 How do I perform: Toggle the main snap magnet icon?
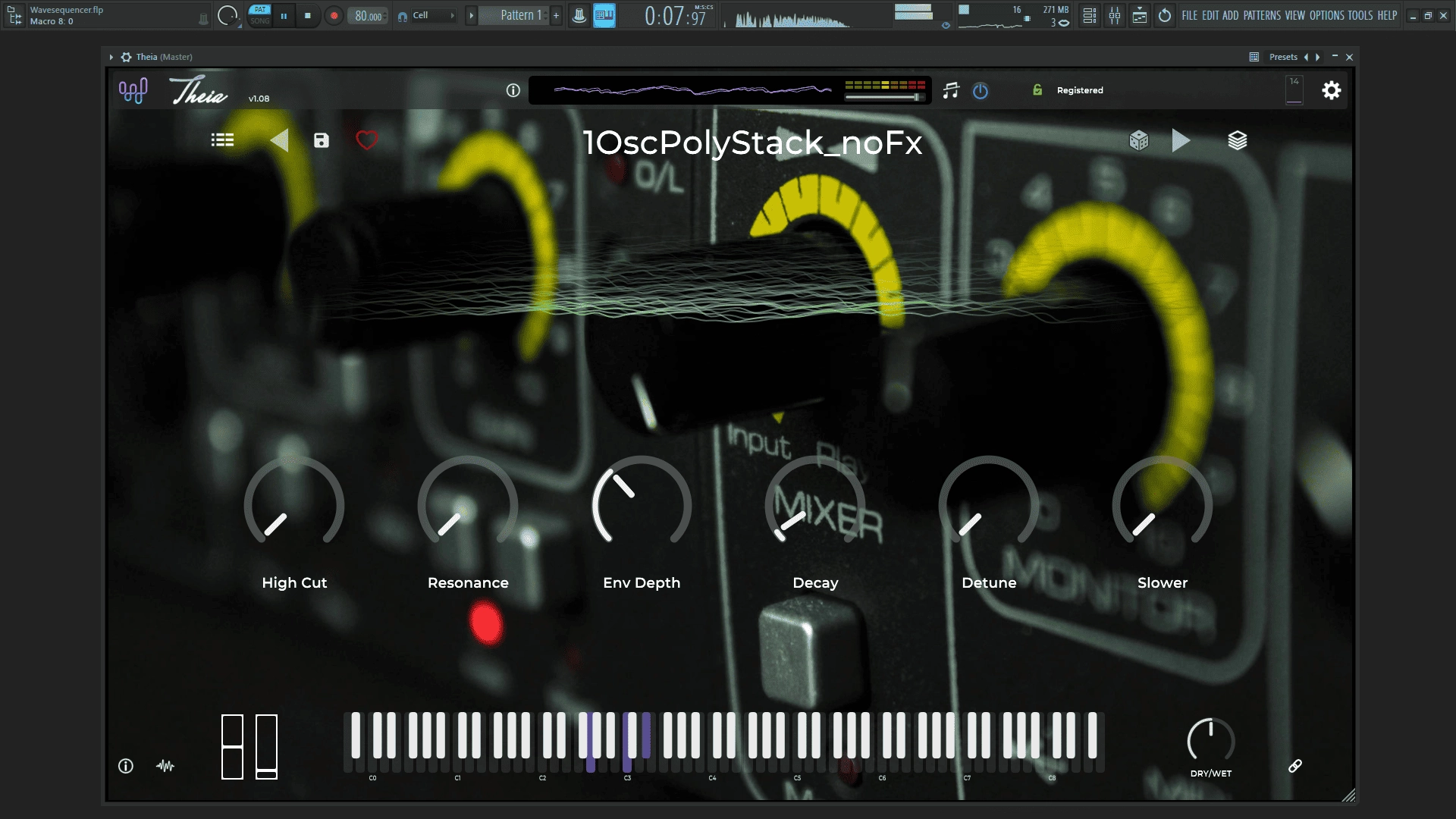tap(402, 16)
